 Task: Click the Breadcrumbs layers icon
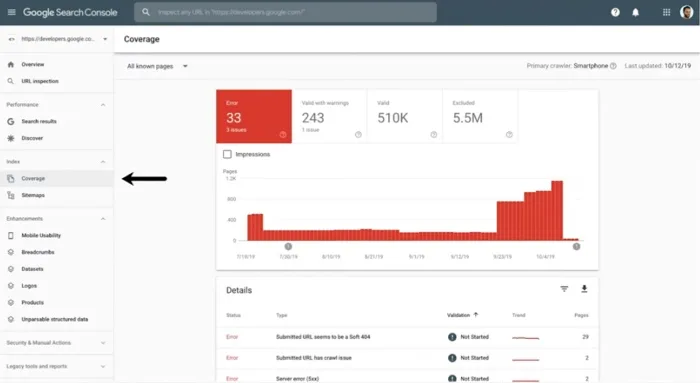click(x=11, y=252)
